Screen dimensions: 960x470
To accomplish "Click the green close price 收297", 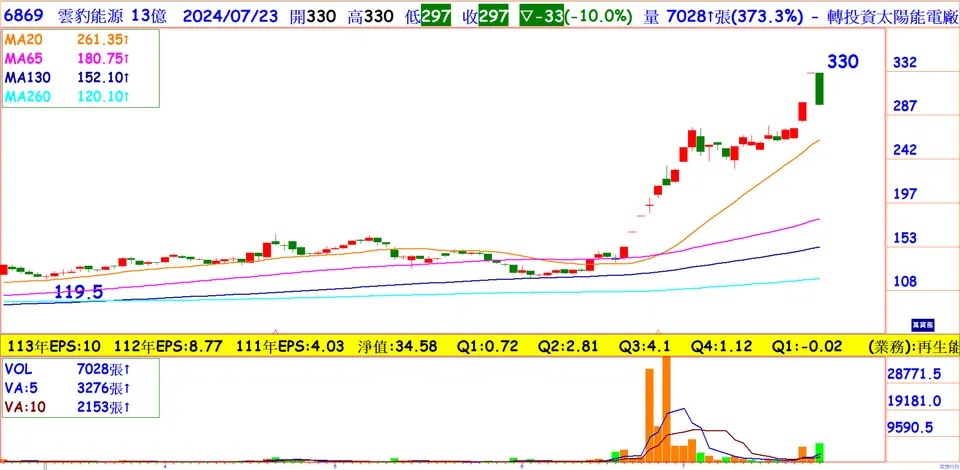I will (485, 15).
